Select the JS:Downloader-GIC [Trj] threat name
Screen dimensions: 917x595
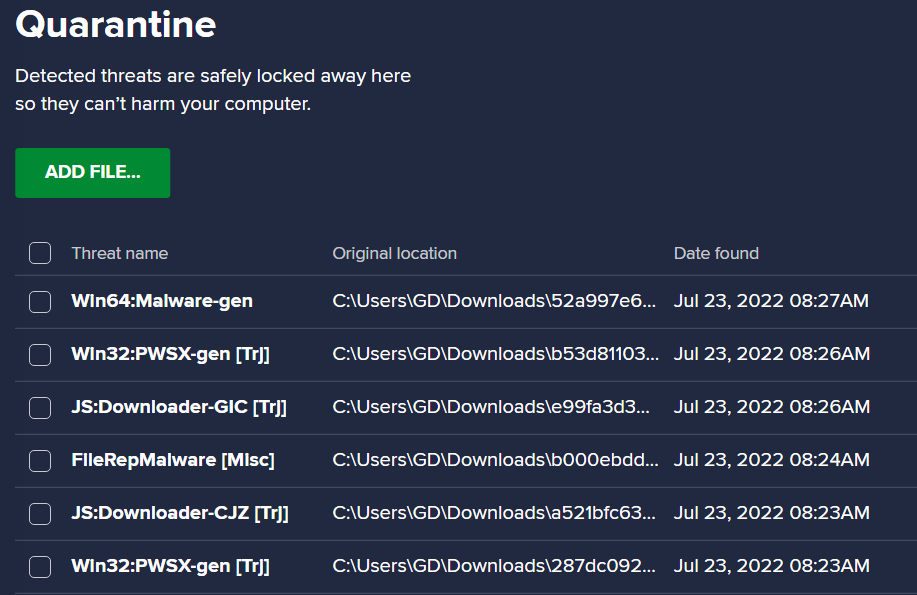[x=179, y=407]
